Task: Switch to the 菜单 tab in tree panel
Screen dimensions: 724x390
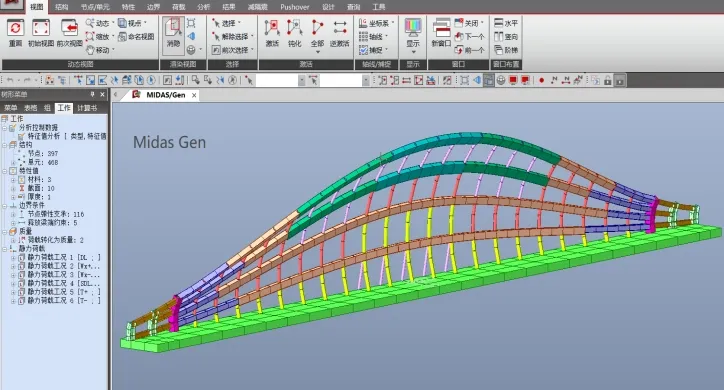Action: click(x=11, y=108)
